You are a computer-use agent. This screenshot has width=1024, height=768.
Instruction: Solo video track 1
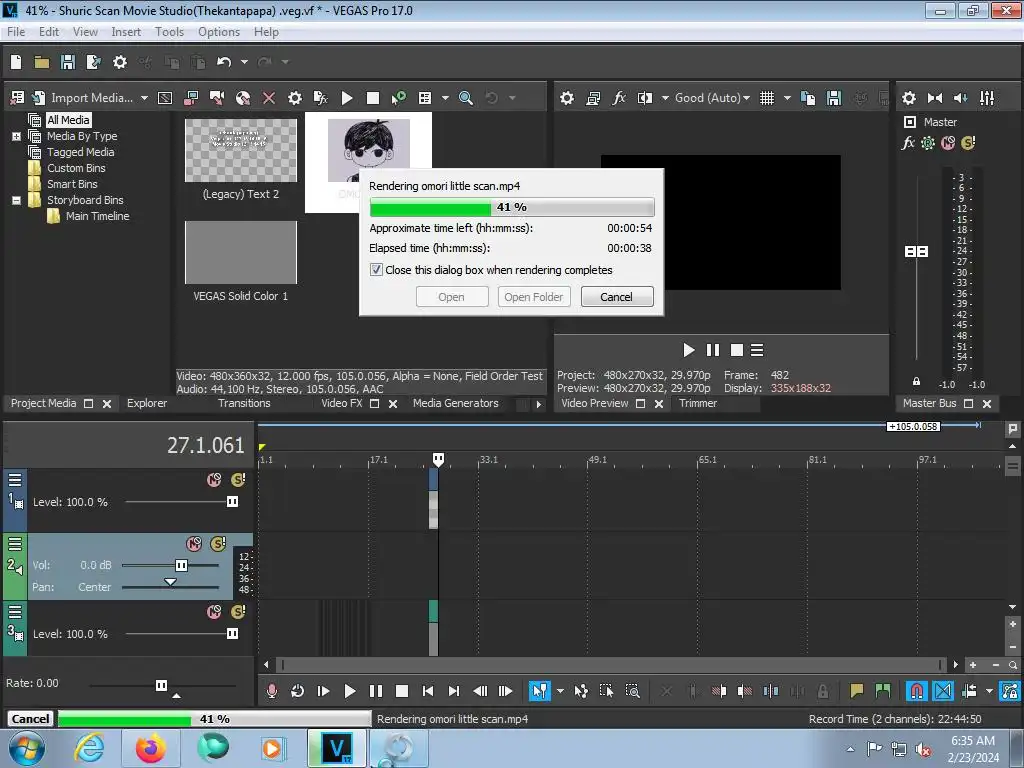point(238,480)
